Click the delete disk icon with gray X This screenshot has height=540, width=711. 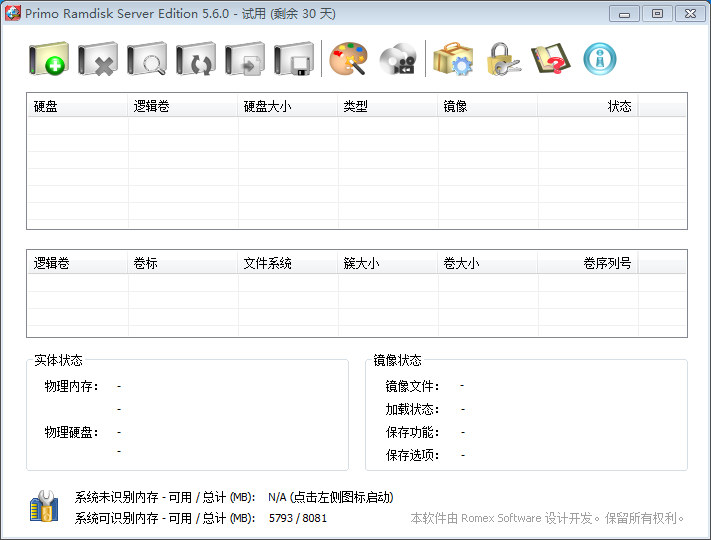click(x=98, y=59)
